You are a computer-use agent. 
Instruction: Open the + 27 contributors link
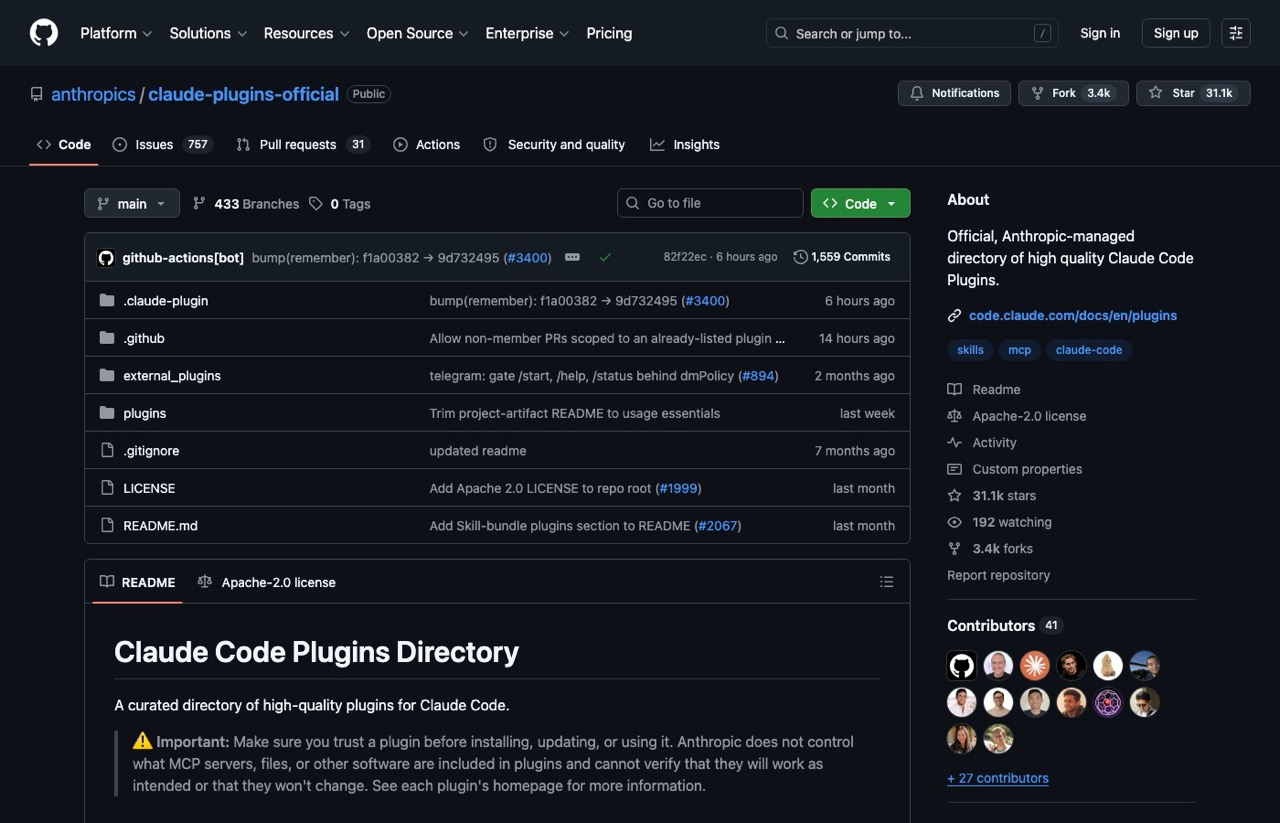[x=998, y=778]
